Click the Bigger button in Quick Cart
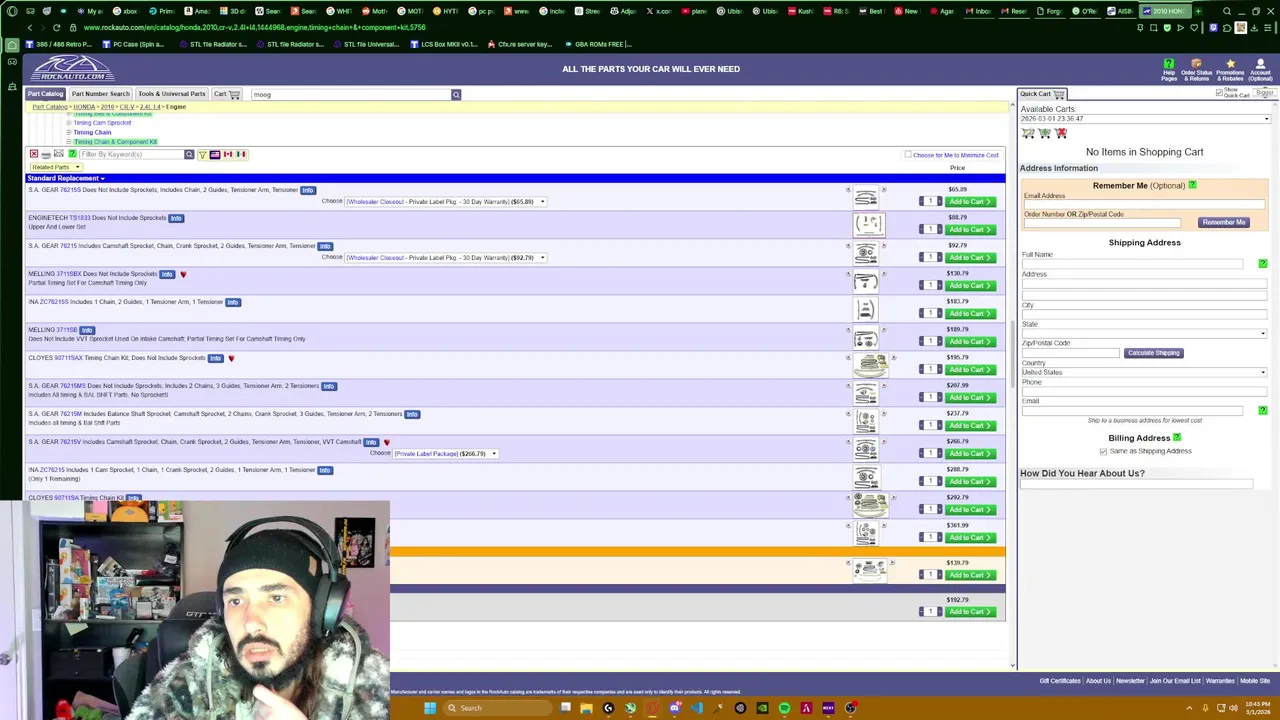The height and width of the screenshot is (720, 1280). point(1265,92)
